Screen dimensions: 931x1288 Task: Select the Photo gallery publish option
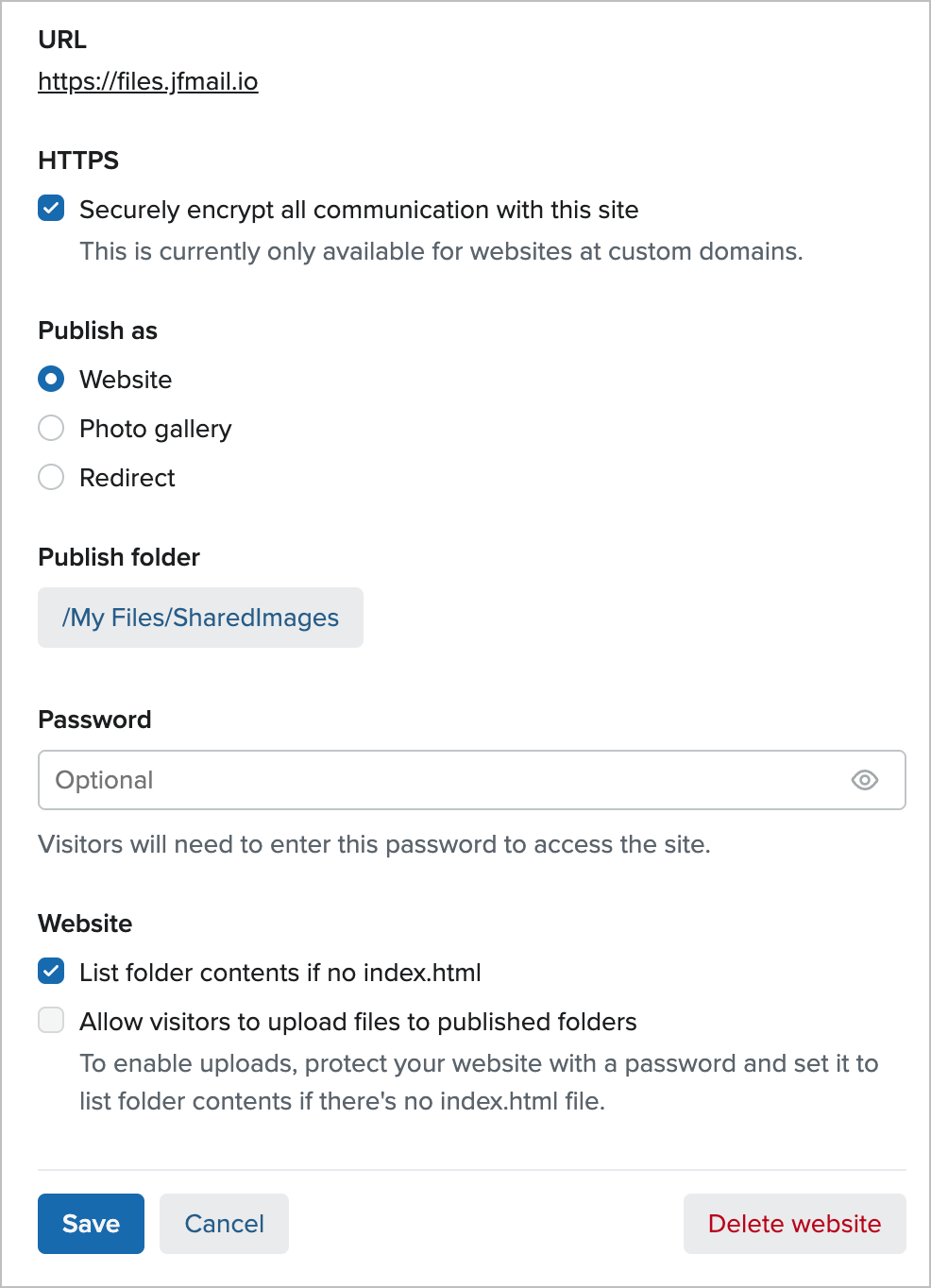[51, 428]
